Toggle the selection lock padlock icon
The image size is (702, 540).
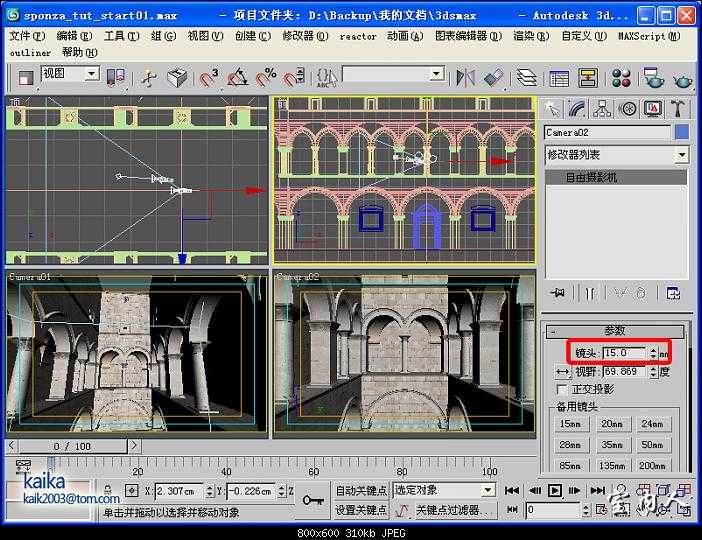pyautogui.click(x=107, y=491)
